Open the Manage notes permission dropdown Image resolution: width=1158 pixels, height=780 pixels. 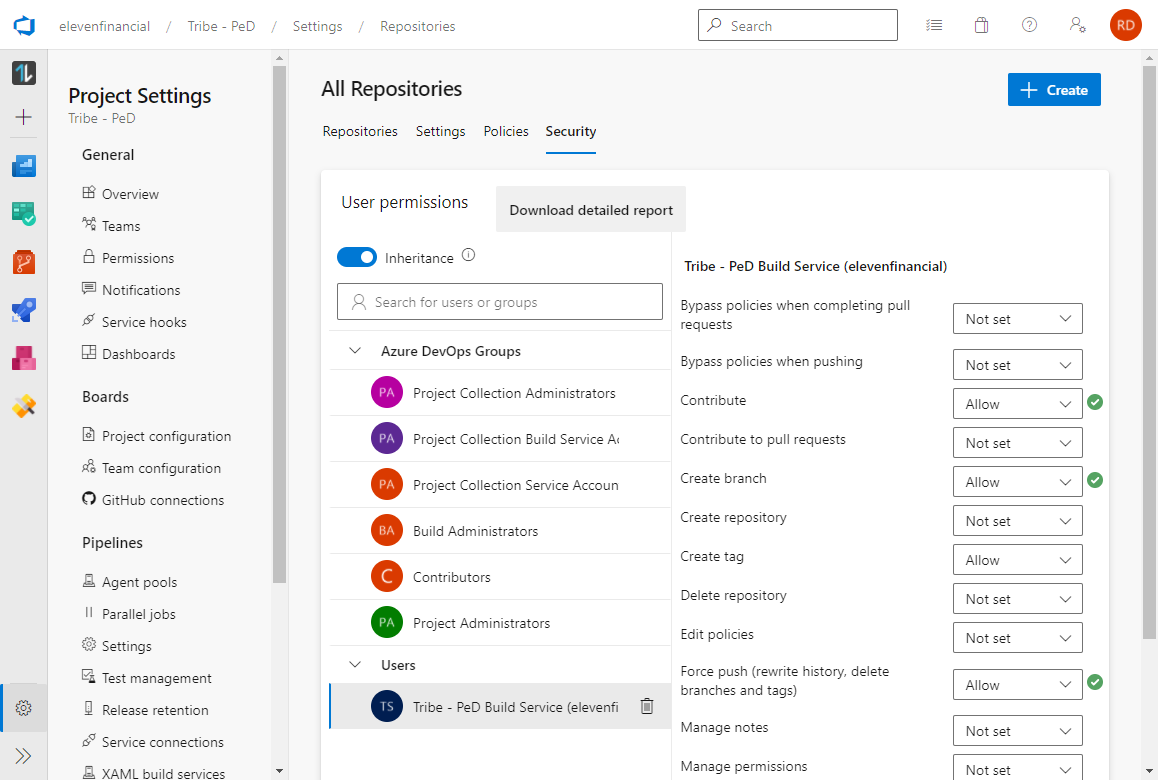[x=1018, y=731]
